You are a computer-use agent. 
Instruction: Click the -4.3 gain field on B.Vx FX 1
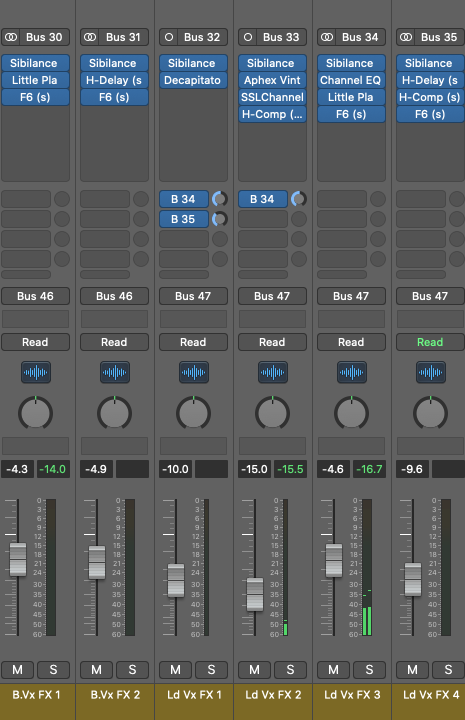click(17, 469)
